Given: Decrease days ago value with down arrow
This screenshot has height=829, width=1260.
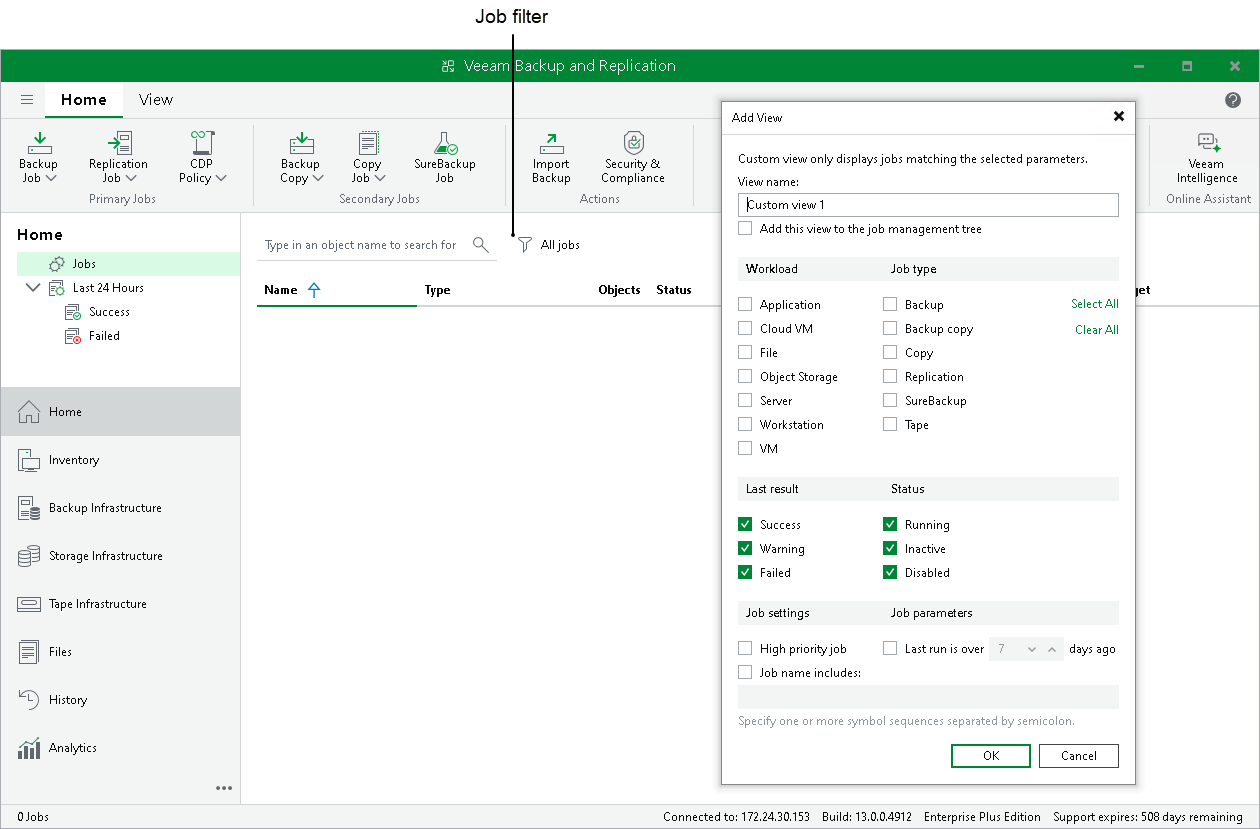Looking at the screenshot, I should 1032,649.
